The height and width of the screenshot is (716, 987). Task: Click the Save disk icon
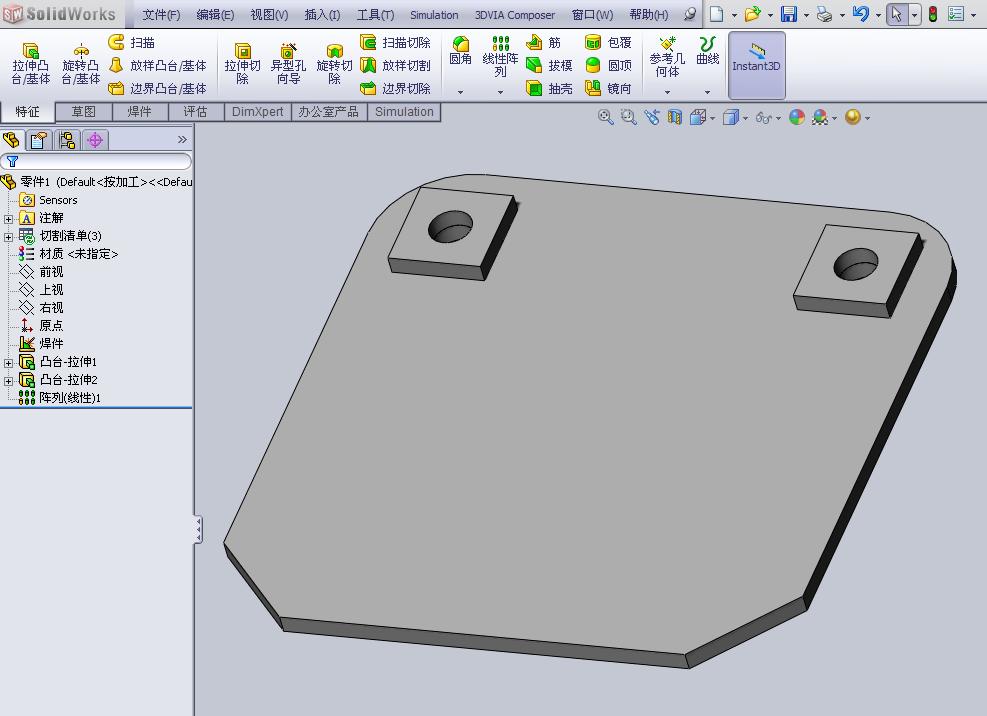coord(789,14)
